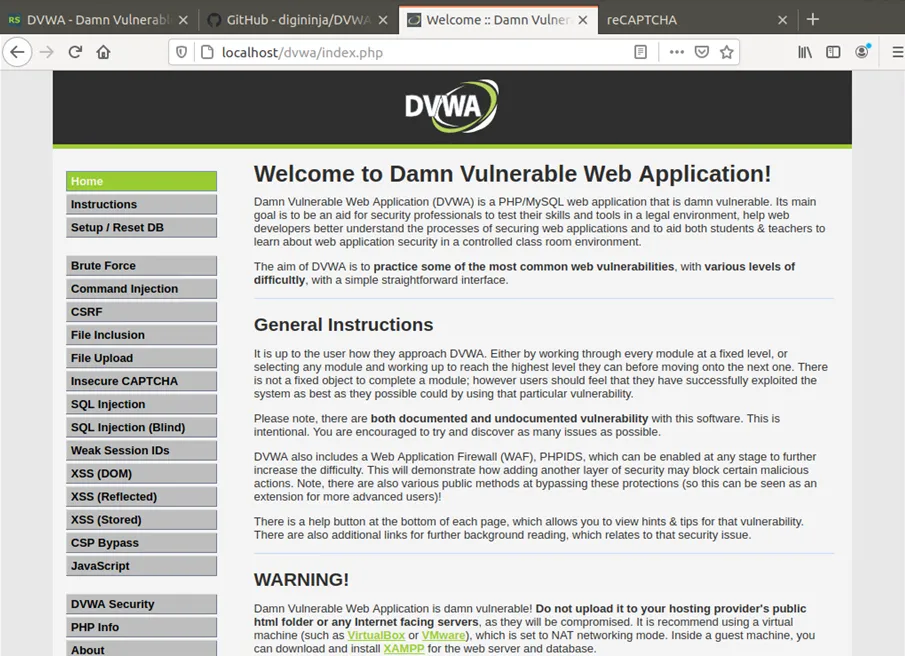Image resolution: width=905 pixels, height=656 pixels.
Task: Open the File Upload module
Action: tap(141, 358)
